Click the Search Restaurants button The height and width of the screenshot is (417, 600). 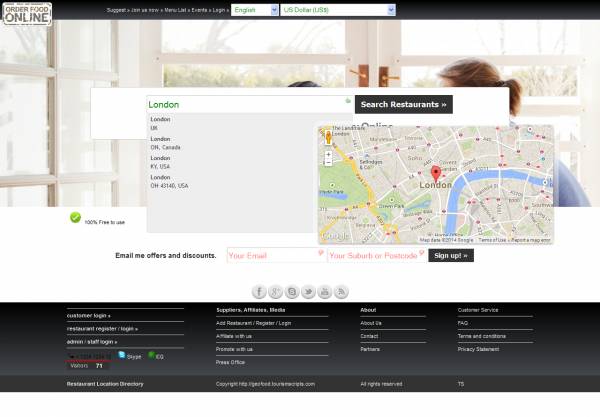pos(404,104)
